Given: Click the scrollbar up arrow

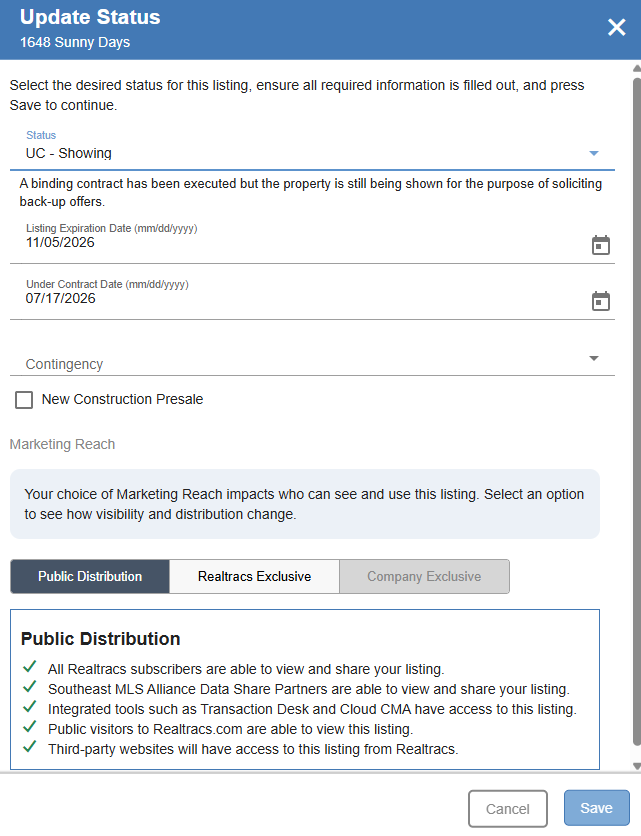Looking at the screenshot, I should point(637,68).
